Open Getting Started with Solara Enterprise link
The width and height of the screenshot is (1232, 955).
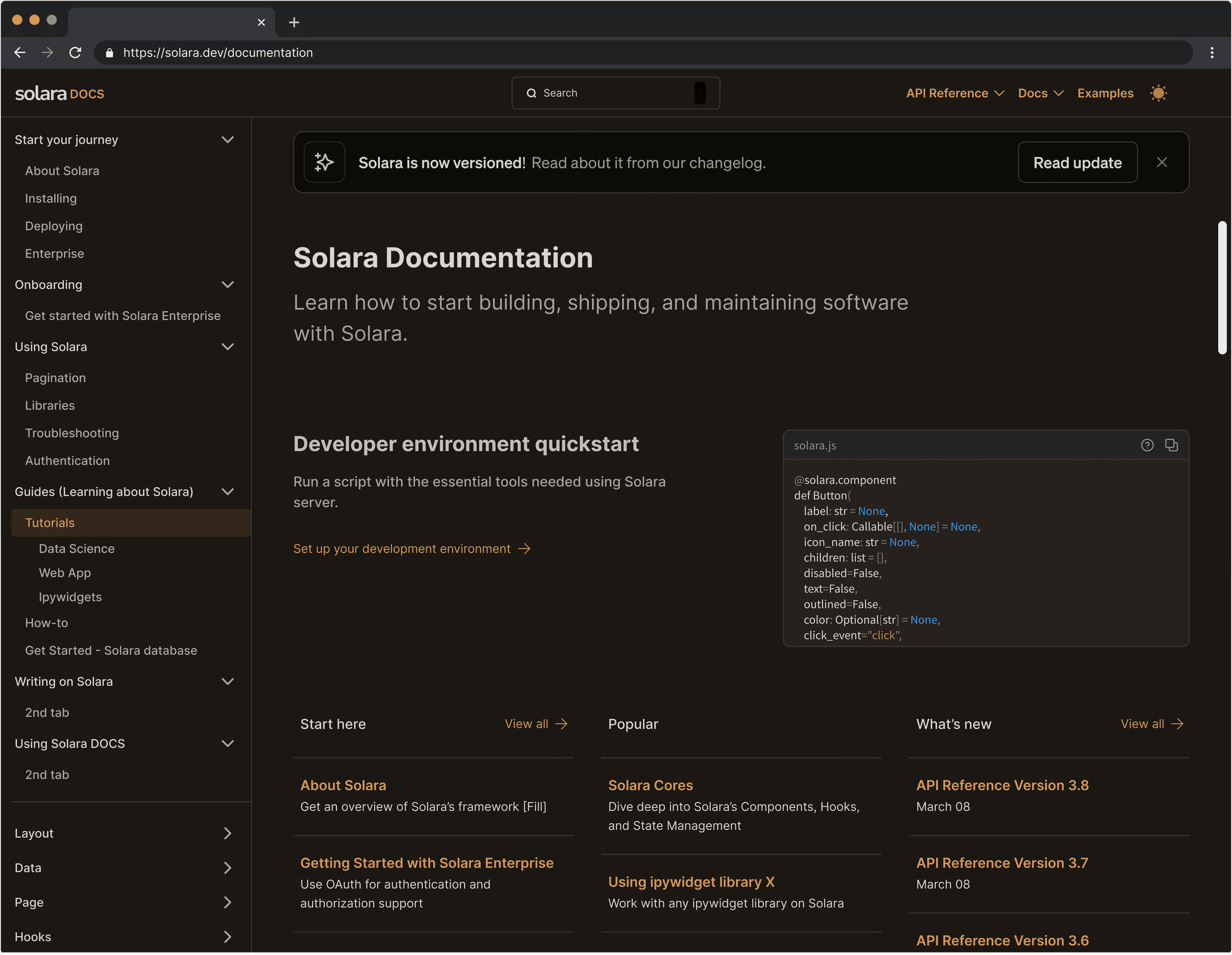click(x=426, y=863)
